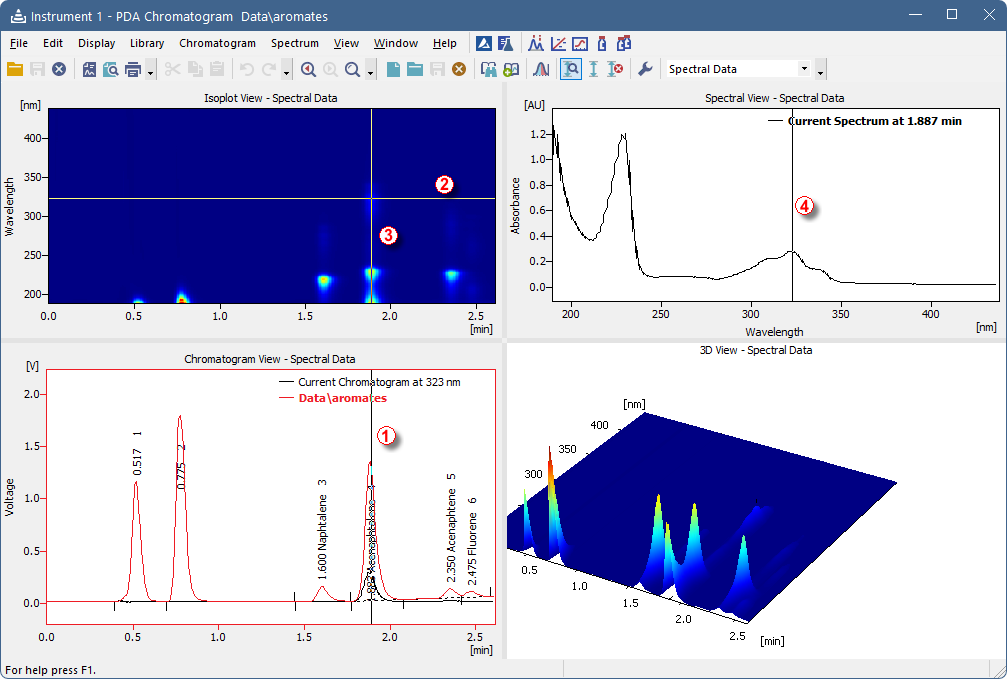
Task: Click the red curve graph window icon
Action: click(x=580, y=43)
